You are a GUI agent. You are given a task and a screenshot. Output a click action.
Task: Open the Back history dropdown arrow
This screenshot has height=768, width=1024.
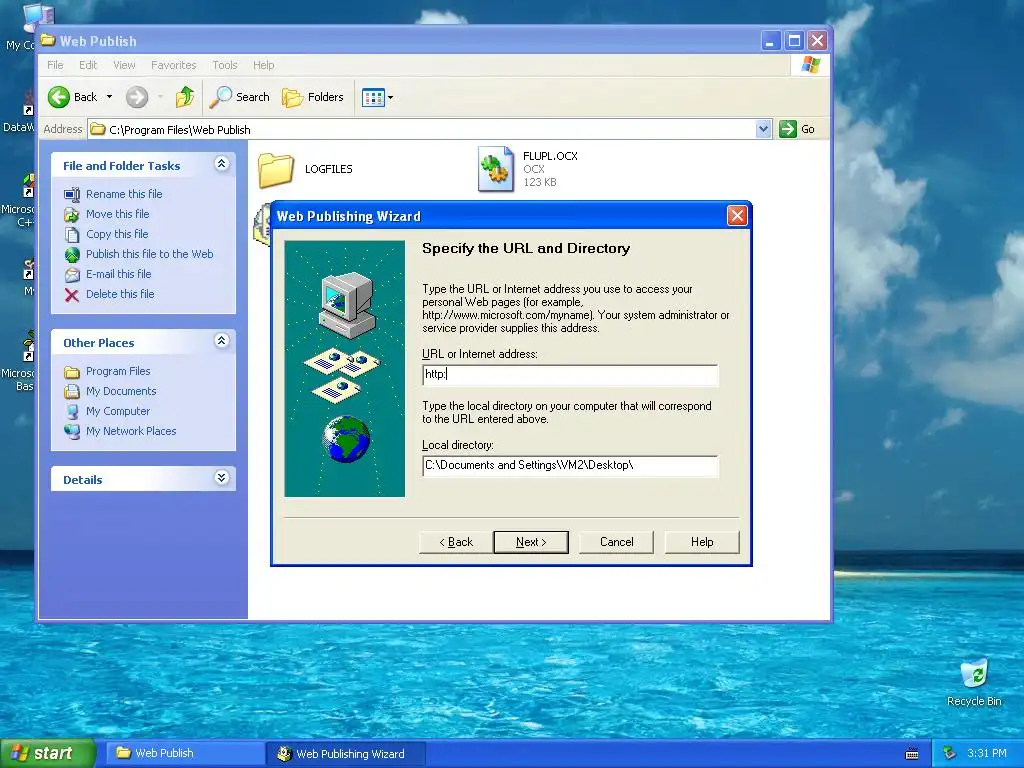[109, 97]
